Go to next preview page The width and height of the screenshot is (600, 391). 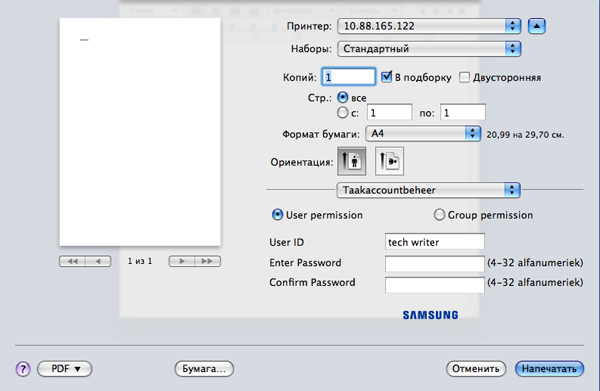pyautogui.click(x=182, y=261)
